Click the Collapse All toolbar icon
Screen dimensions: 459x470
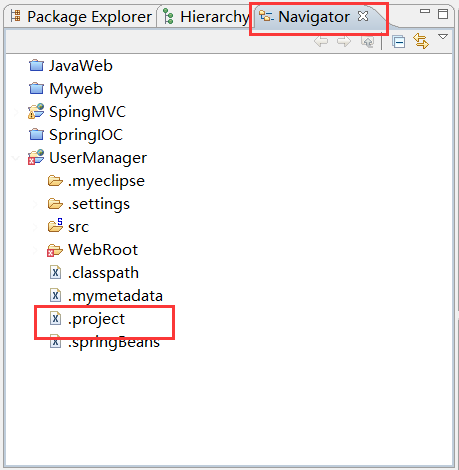point(398,42)
